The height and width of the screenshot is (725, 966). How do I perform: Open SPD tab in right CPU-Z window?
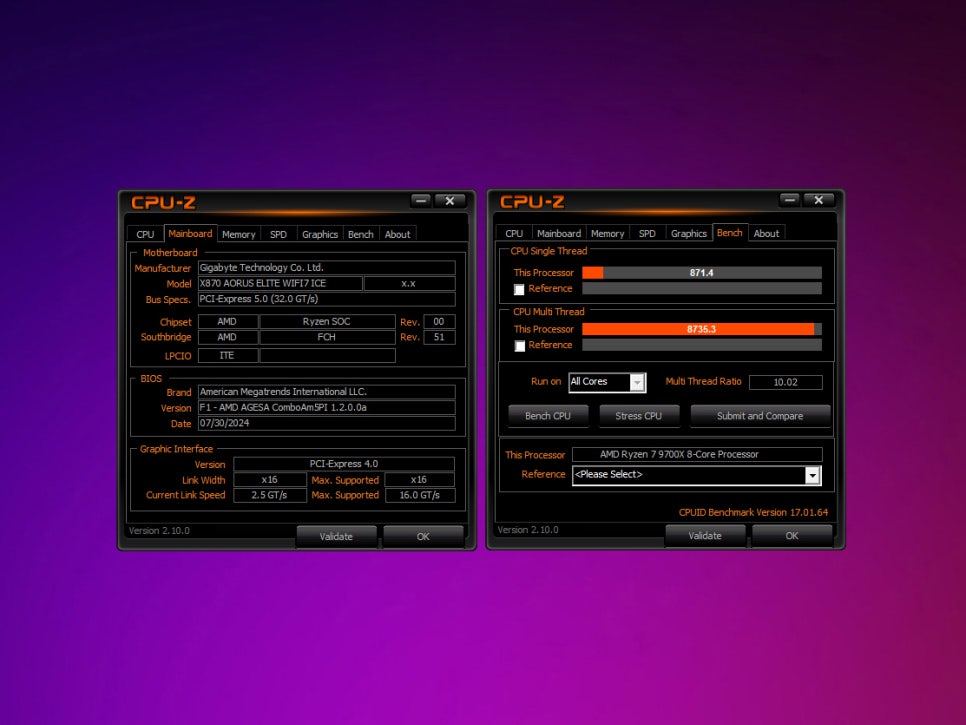[647, 233]
